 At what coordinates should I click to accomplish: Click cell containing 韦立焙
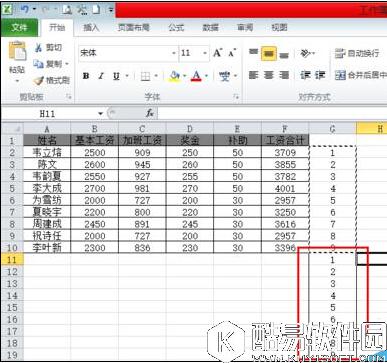47,153
